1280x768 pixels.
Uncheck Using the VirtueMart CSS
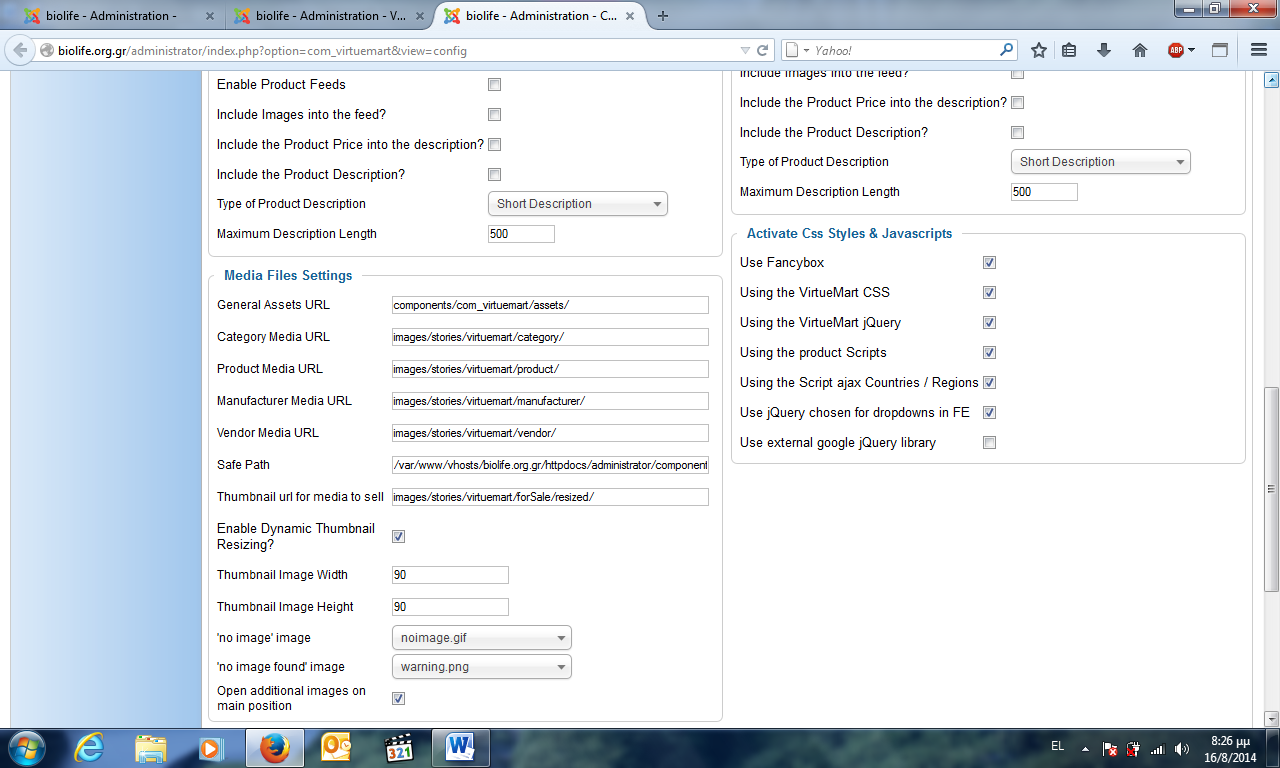(x=989, y=293)
